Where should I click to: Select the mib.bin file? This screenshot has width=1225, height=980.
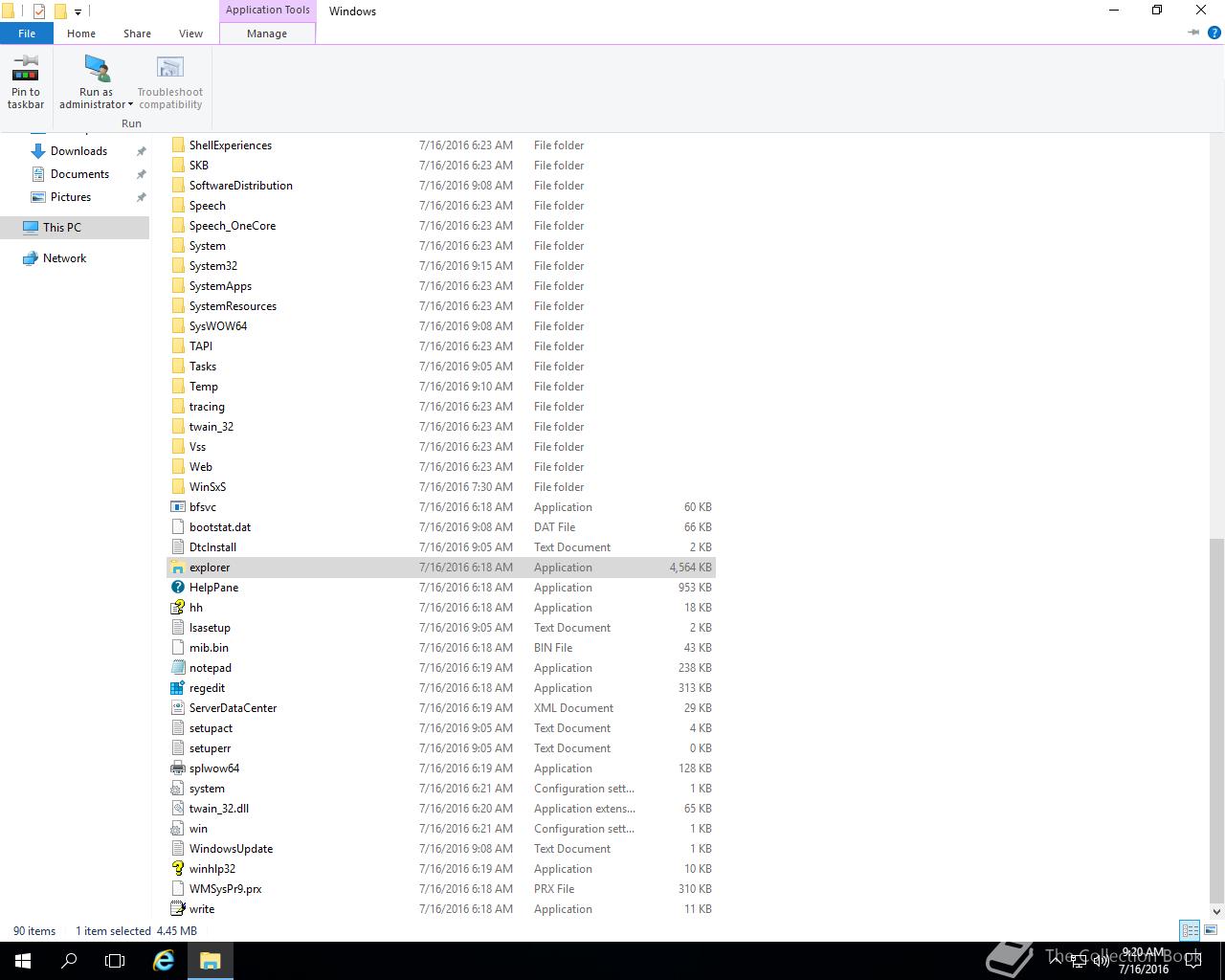pos(441,648)
